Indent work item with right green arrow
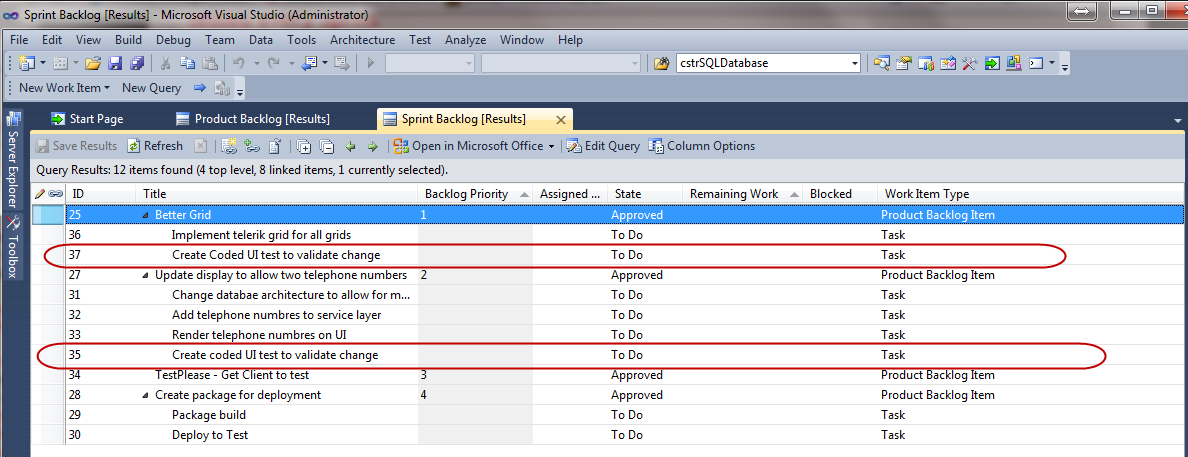Screen dimensions: 1188x457 [x=372, y=146]
